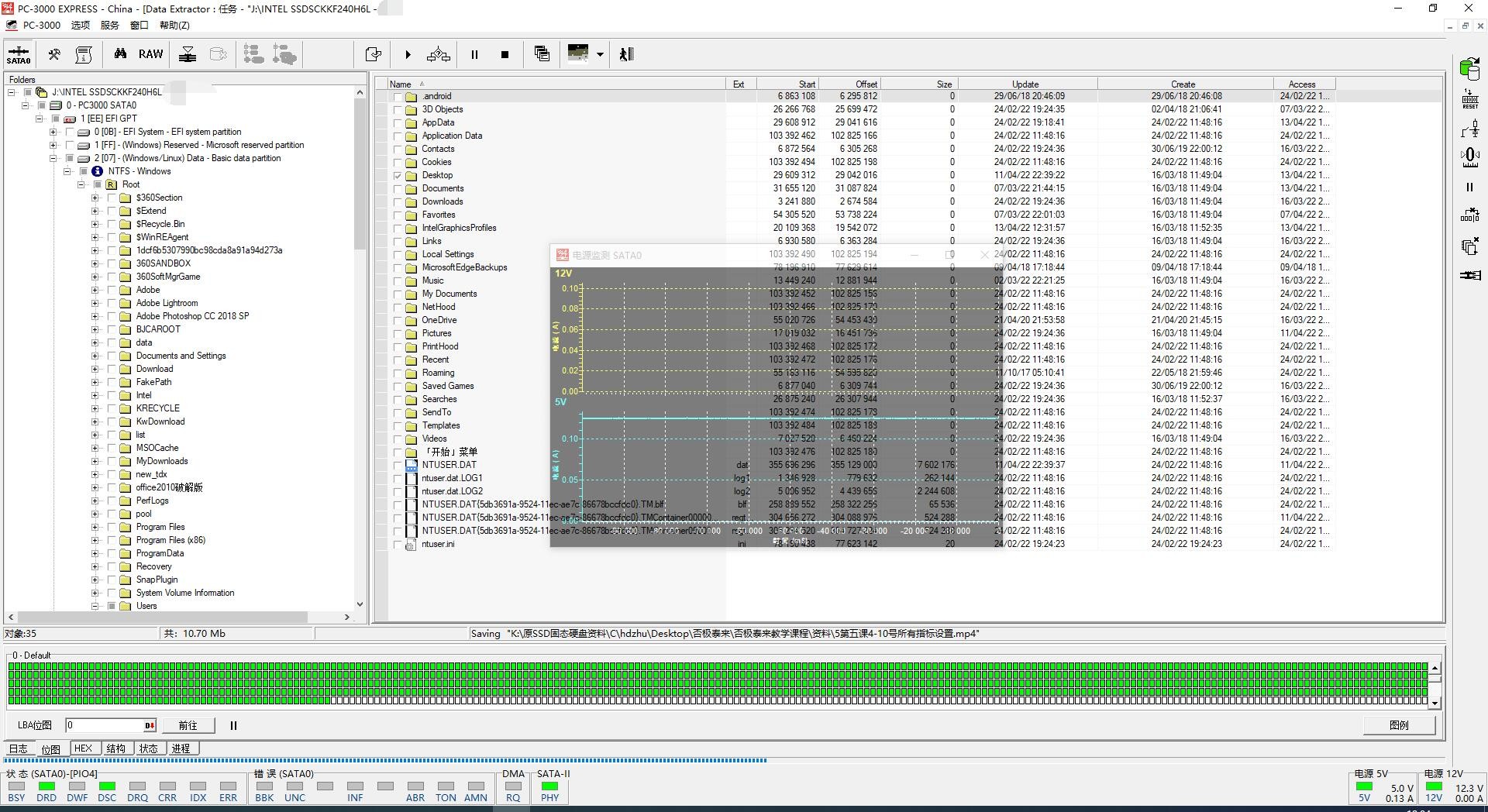Collapse the Root tree node
The width and height of the screenshot is (1488, 812).
coord(81,184)
